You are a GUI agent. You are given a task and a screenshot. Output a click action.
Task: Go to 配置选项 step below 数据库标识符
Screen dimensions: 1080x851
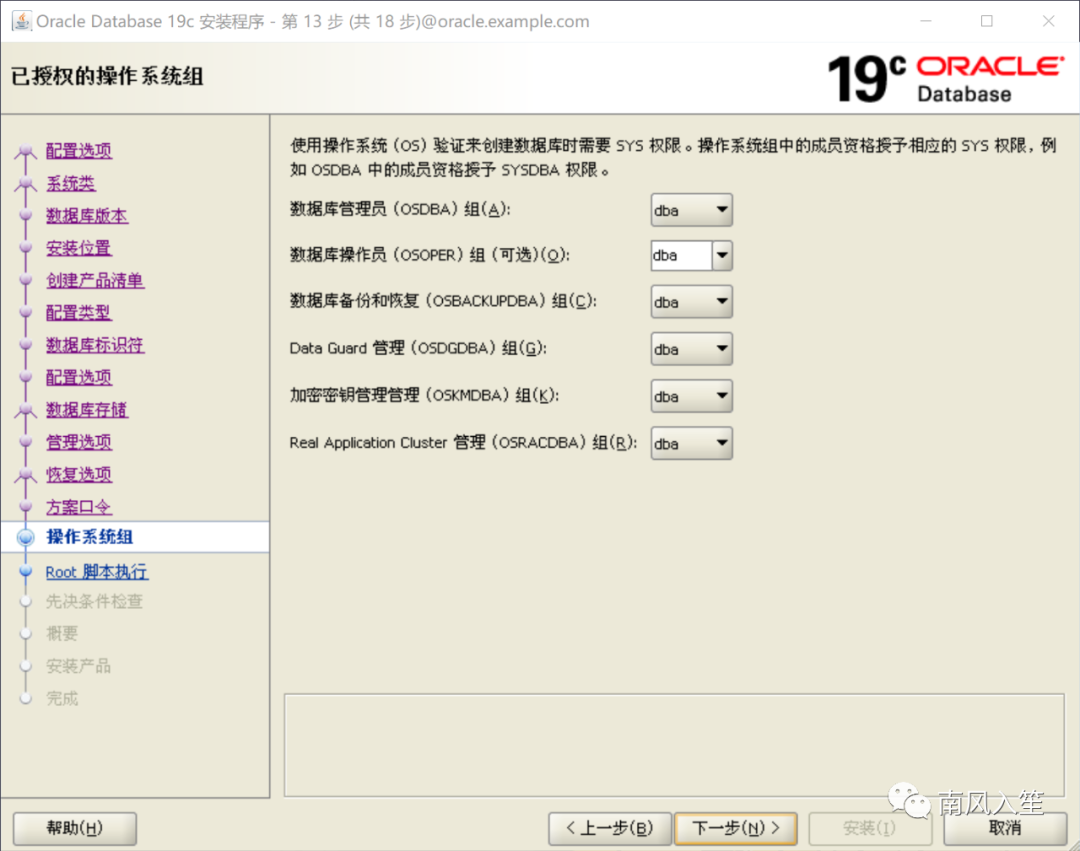pos(79,377)
